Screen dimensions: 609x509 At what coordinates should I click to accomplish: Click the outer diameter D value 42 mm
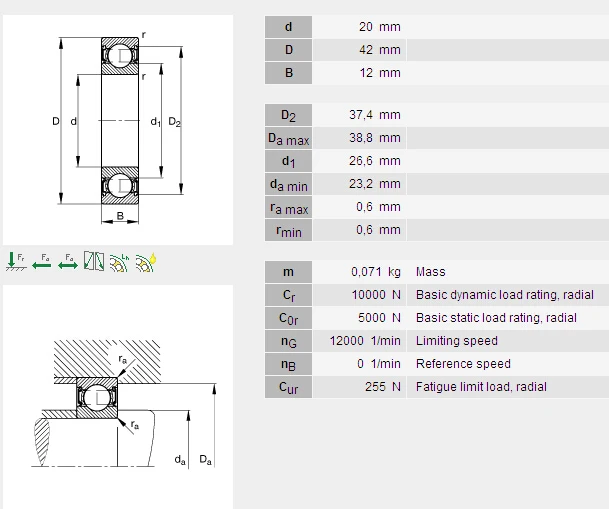pyautogui.click(x=379, y=50)
